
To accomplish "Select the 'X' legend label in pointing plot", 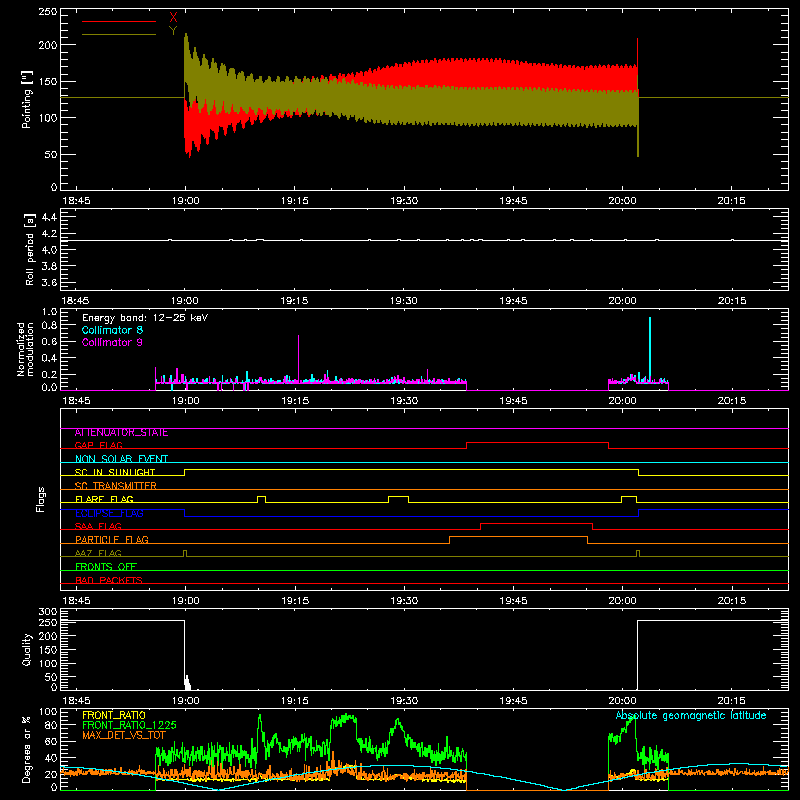I will [173, 18].
